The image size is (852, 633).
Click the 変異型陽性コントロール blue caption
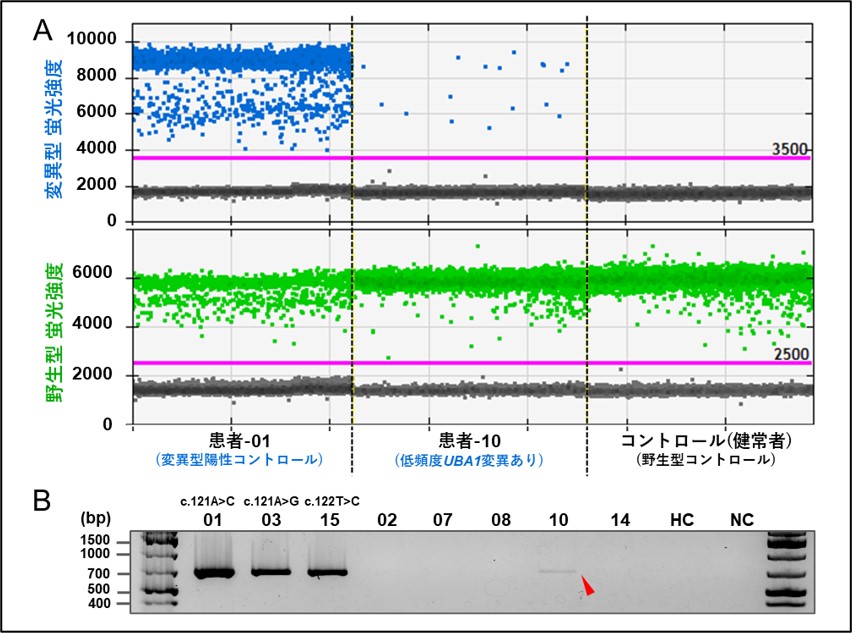[x=238, y=461]
